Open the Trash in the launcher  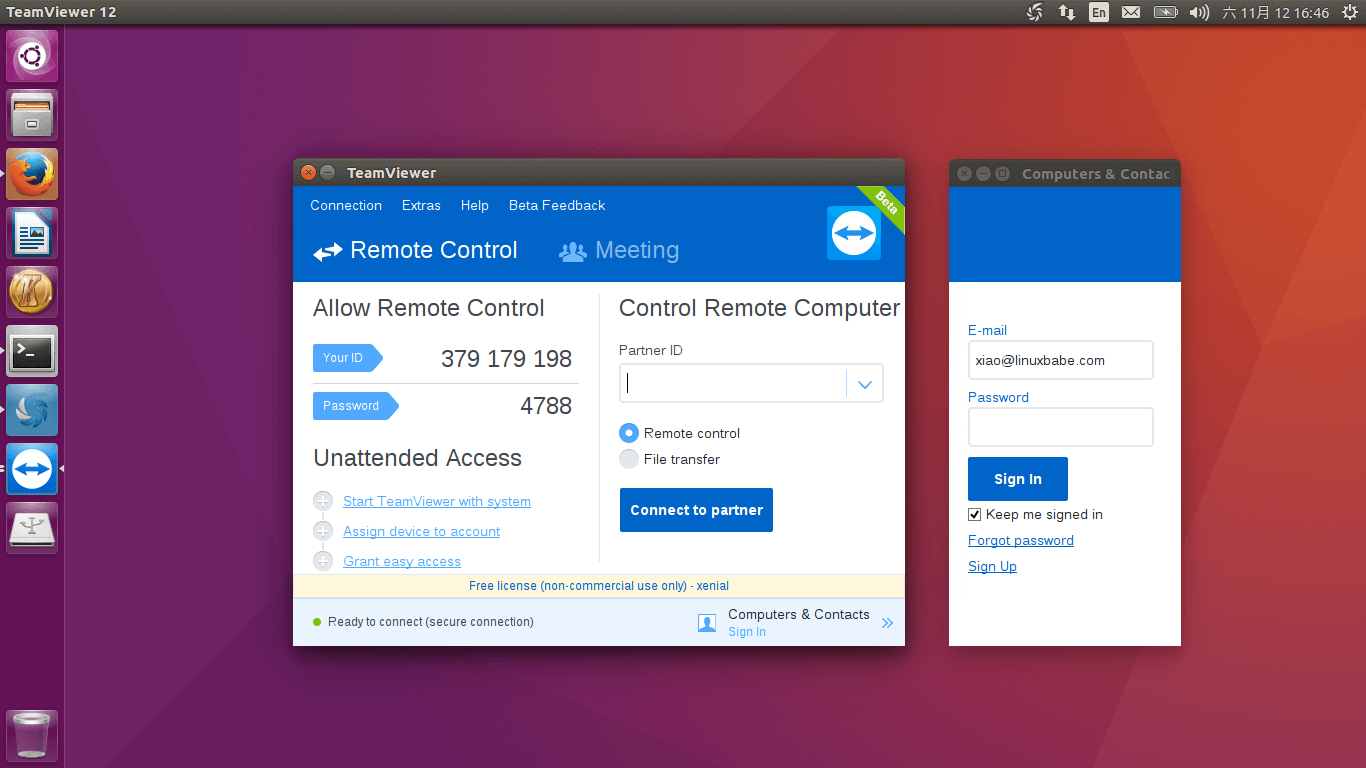click(32, 736)
